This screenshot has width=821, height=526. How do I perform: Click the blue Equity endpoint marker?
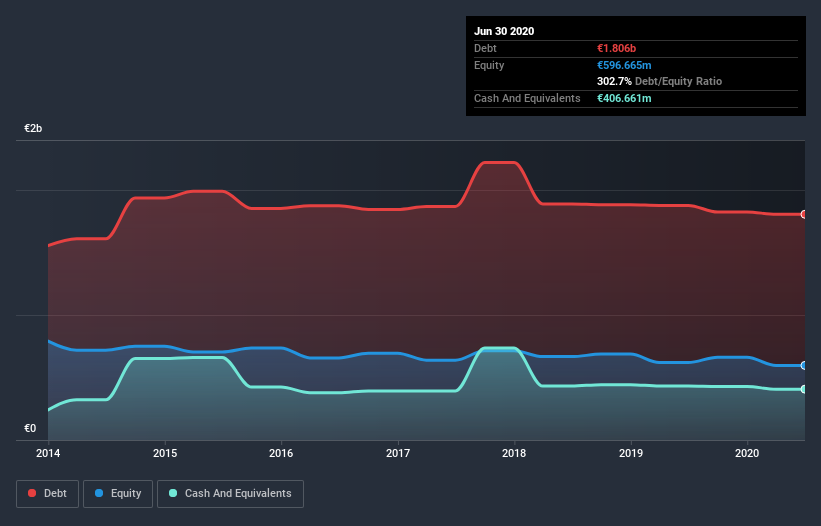click(x=804, y=365)
